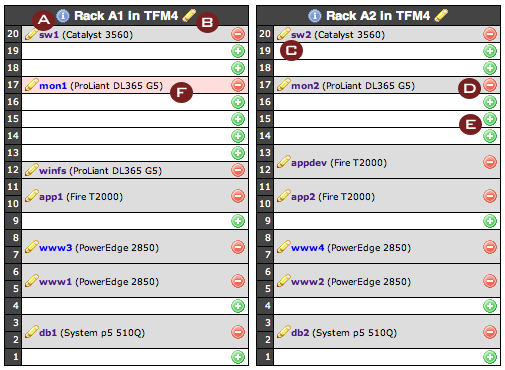Open the winfs device link

click(x=53, y=171)
